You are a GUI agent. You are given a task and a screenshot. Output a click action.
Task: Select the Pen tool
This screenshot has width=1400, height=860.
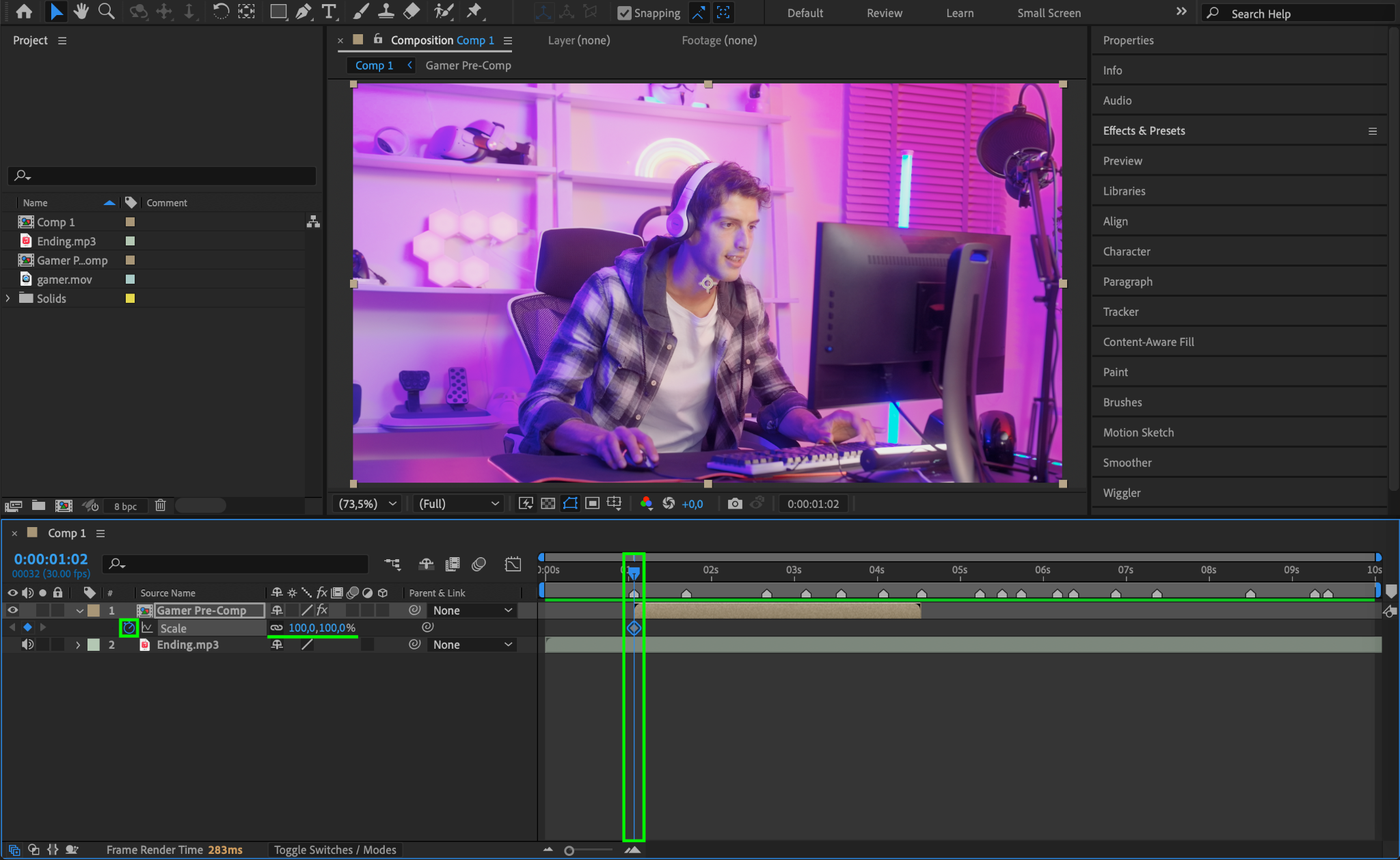[304, 12]
